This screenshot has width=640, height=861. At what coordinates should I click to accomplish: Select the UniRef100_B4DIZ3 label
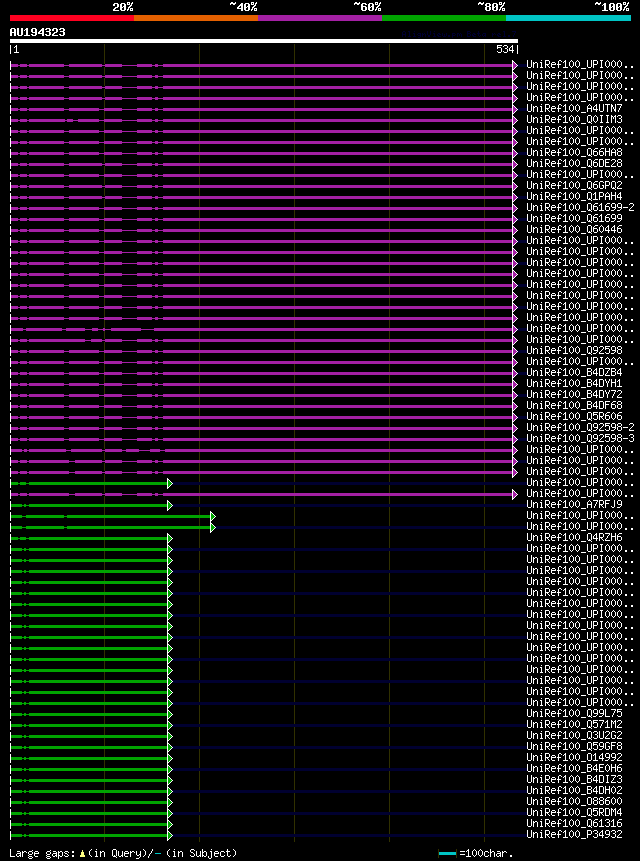tap(574, 780)
